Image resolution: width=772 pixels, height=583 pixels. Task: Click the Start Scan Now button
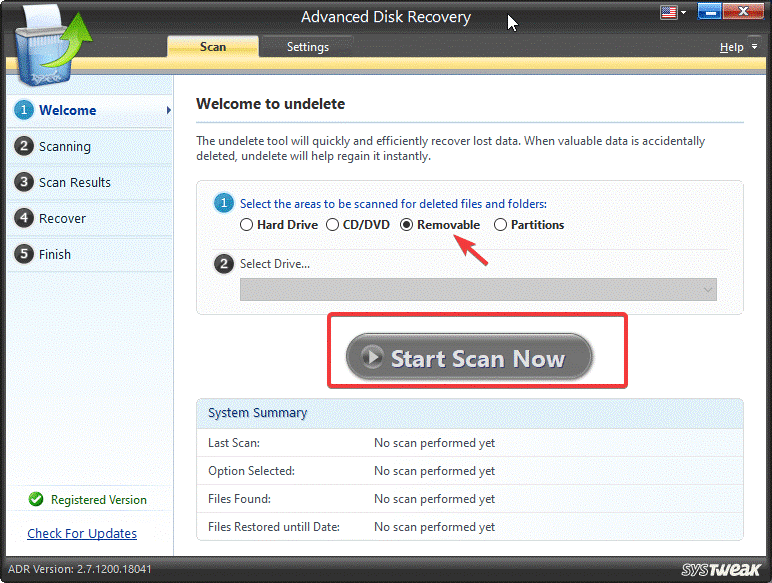point(469,357)
